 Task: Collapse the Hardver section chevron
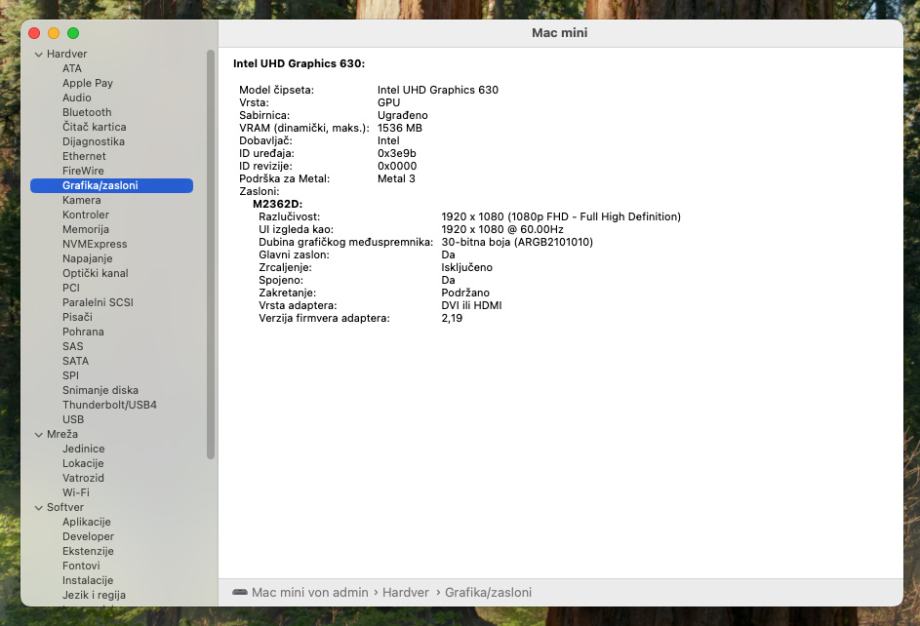coord(39,54)
